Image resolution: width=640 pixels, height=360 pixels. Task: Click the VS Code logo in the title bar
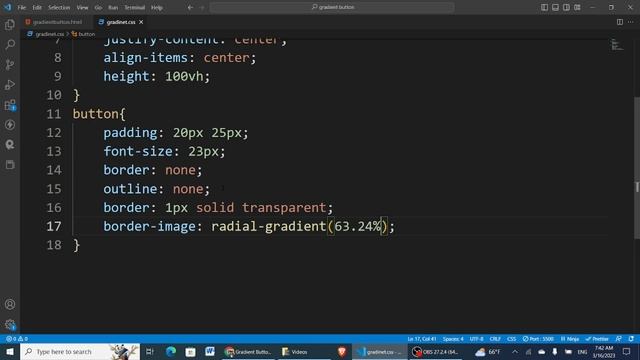pyautogui.click(x=7, y=7)
